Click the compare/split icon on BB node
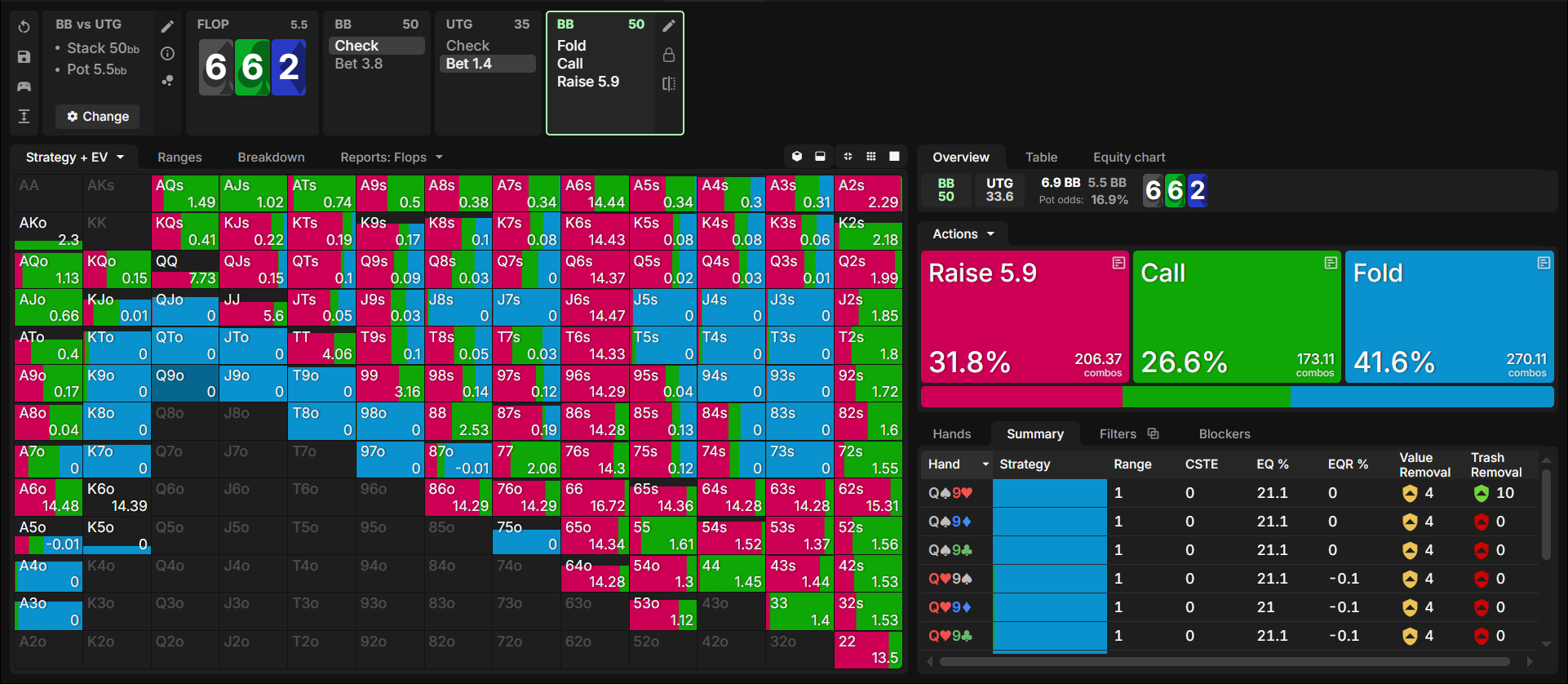Image resolution: width=1568 pixels, height=684 pixels. pyautogui.click(x=668, y=83)
